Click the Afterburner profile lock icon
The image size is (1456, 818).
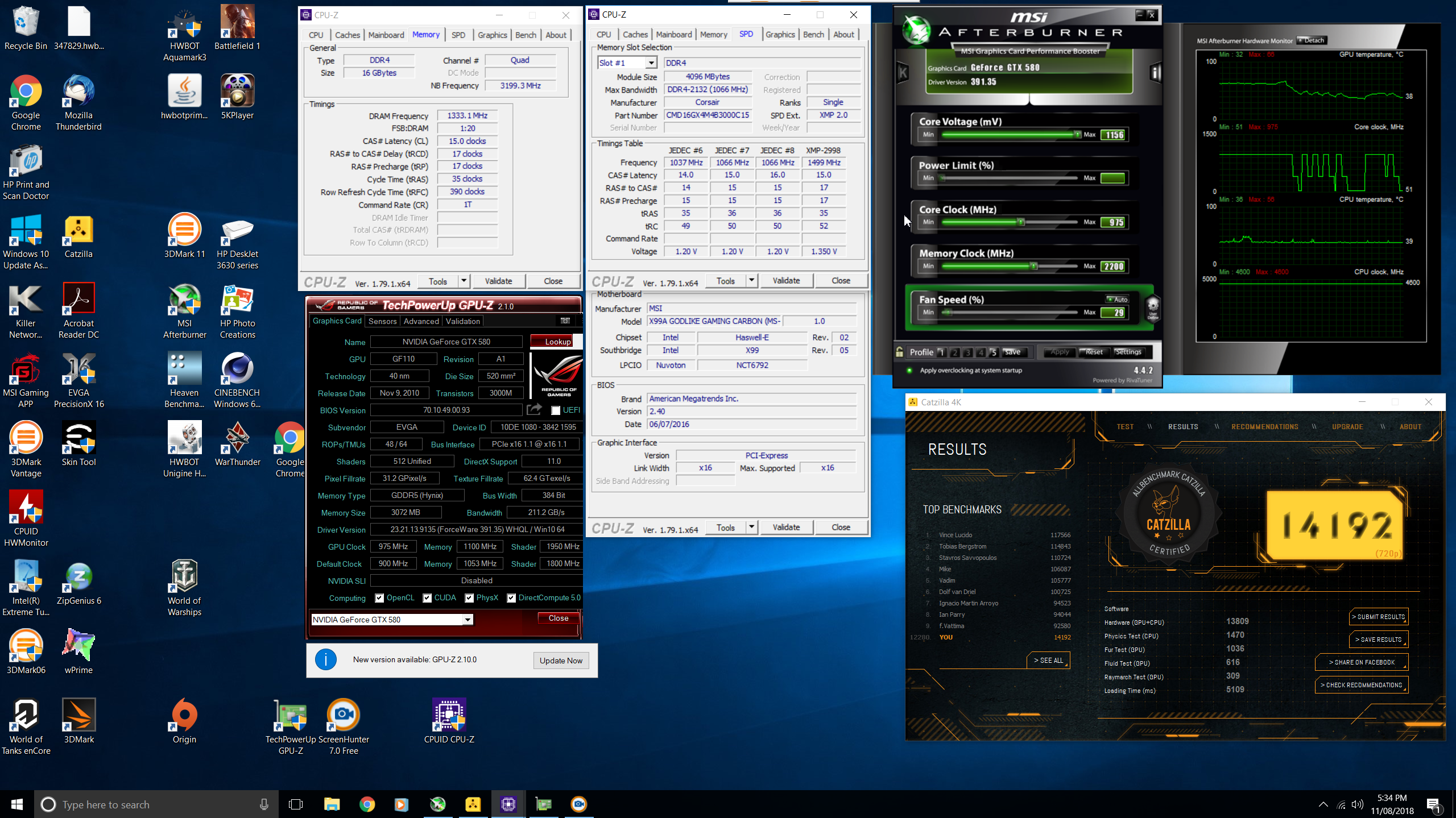click(899, 352)
